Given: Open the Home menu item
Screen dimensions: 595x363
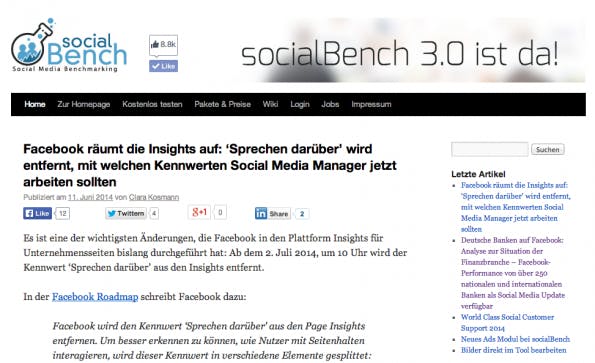Looking at the screenshot, I should click(35, 104).
